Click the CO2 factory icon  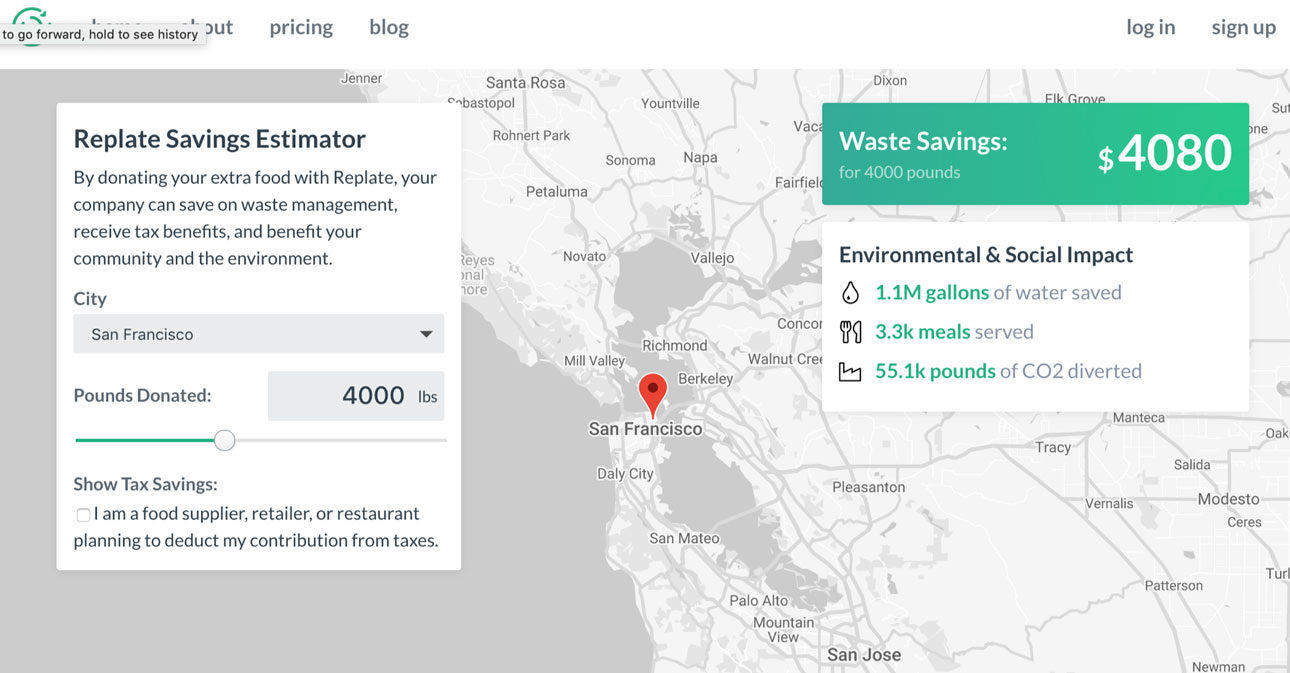point(850,372)
